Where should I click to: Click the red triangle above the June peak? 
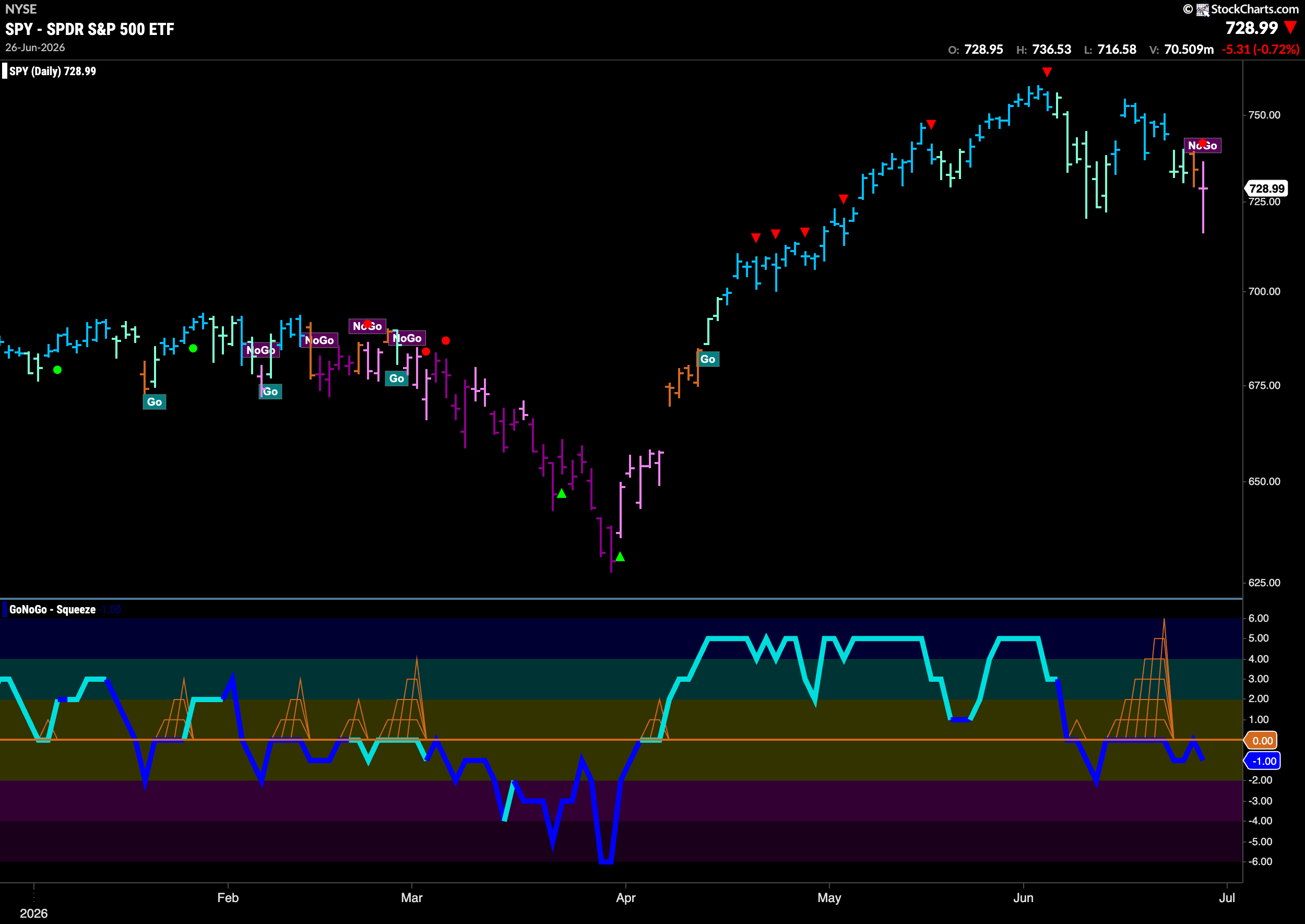[1047, 72]
